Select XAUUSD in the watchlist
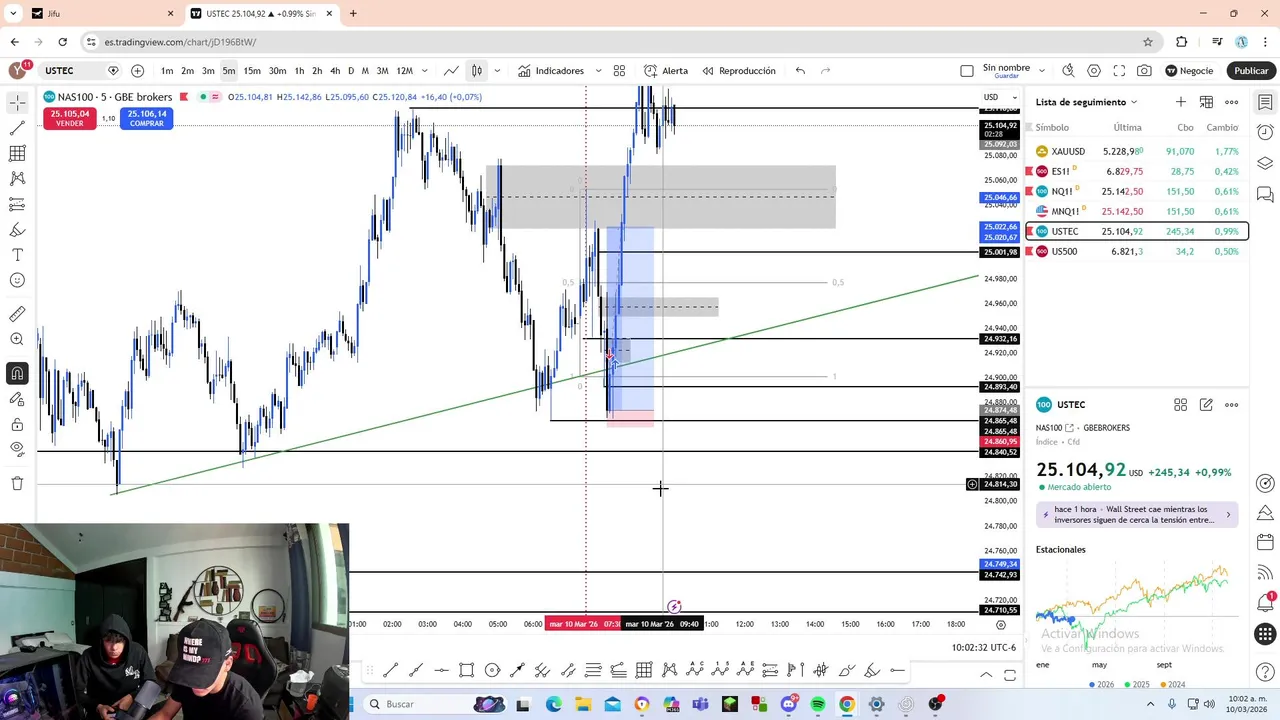Viewport: 1280px width, 720px height. [x=1137, y=151]
